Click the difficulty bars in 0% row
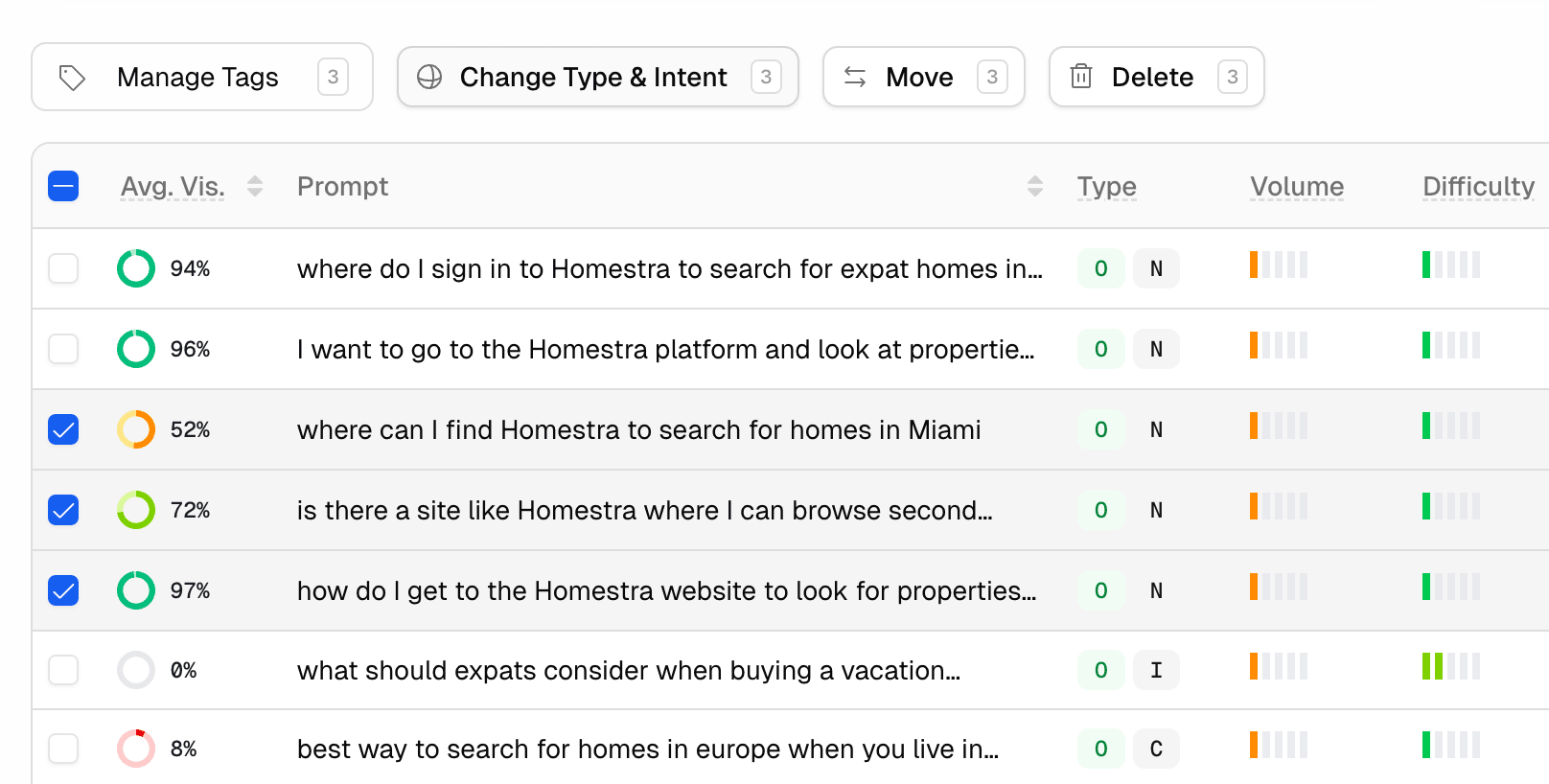Image resolution: width=1549 pixels, height=784 pixels. pos(1451,666)
